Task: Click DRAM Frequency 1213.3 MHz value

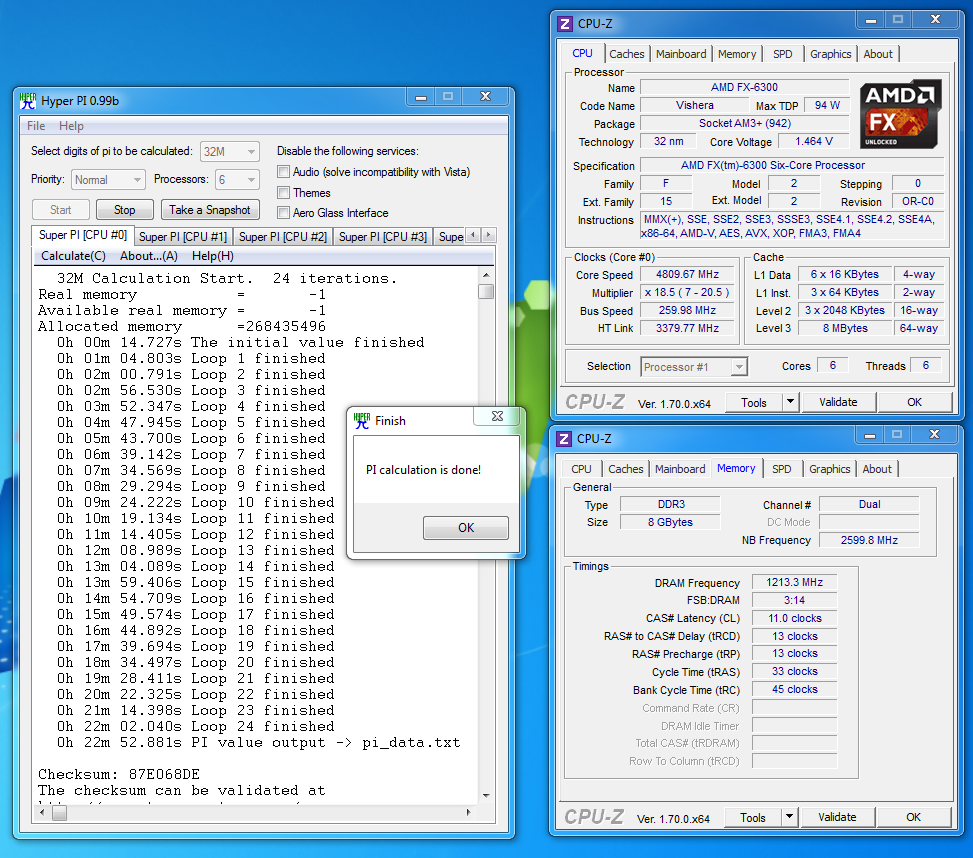Action: (x=794, y=582)
